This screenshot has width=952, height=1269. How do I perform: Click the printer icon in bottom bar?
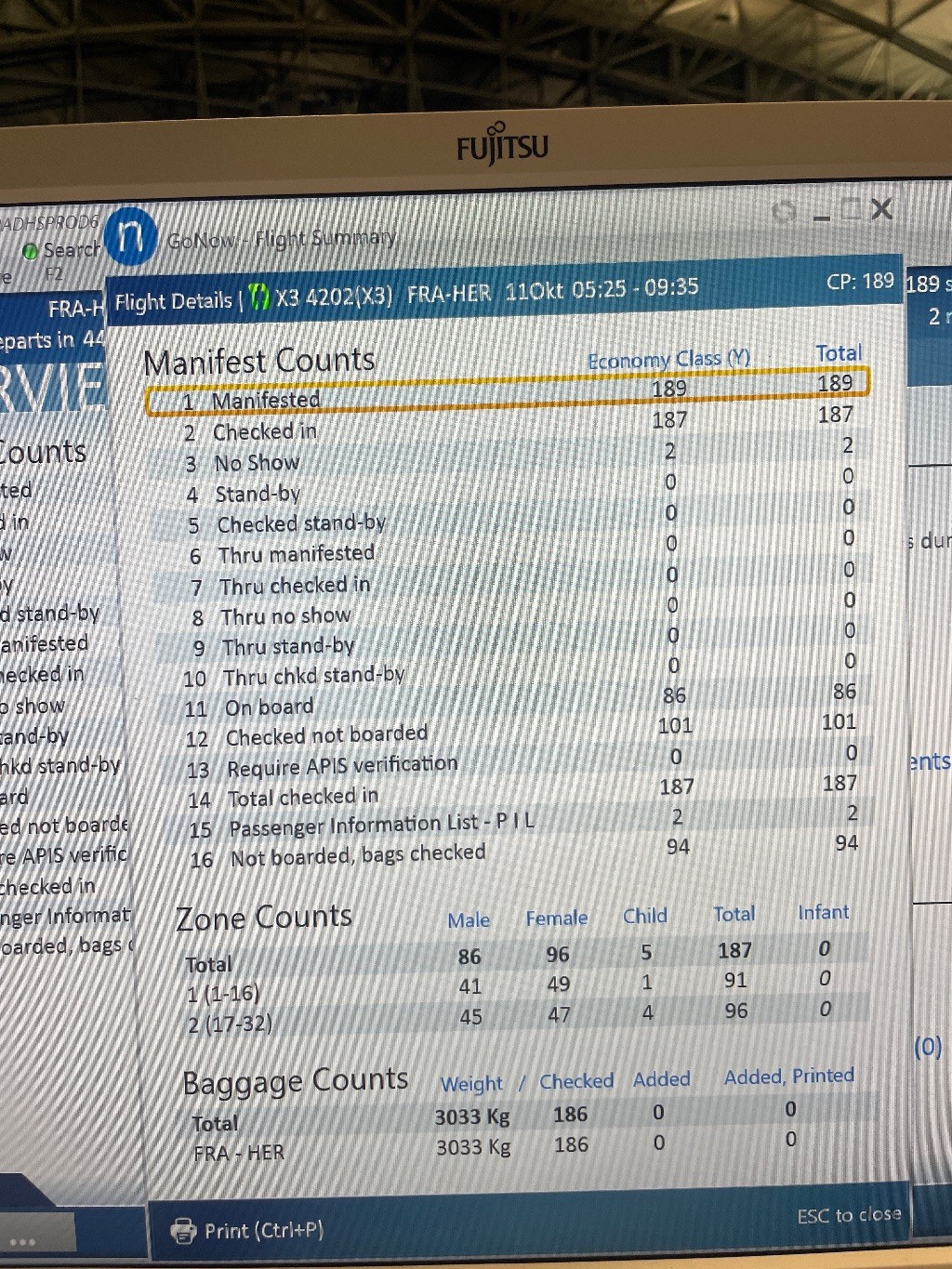(183, 1230)
